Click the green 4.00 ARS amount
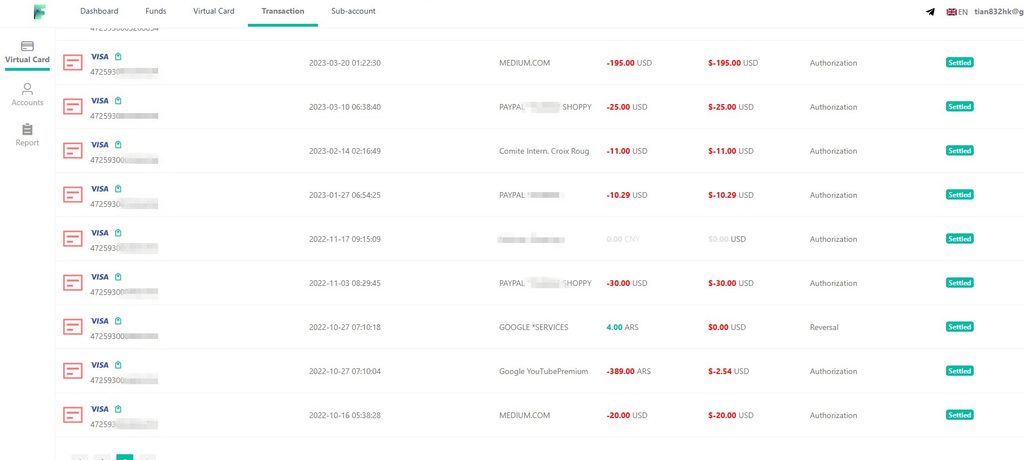The height and width of the screenshot is (460, 1024). click(x=622, y=327)
